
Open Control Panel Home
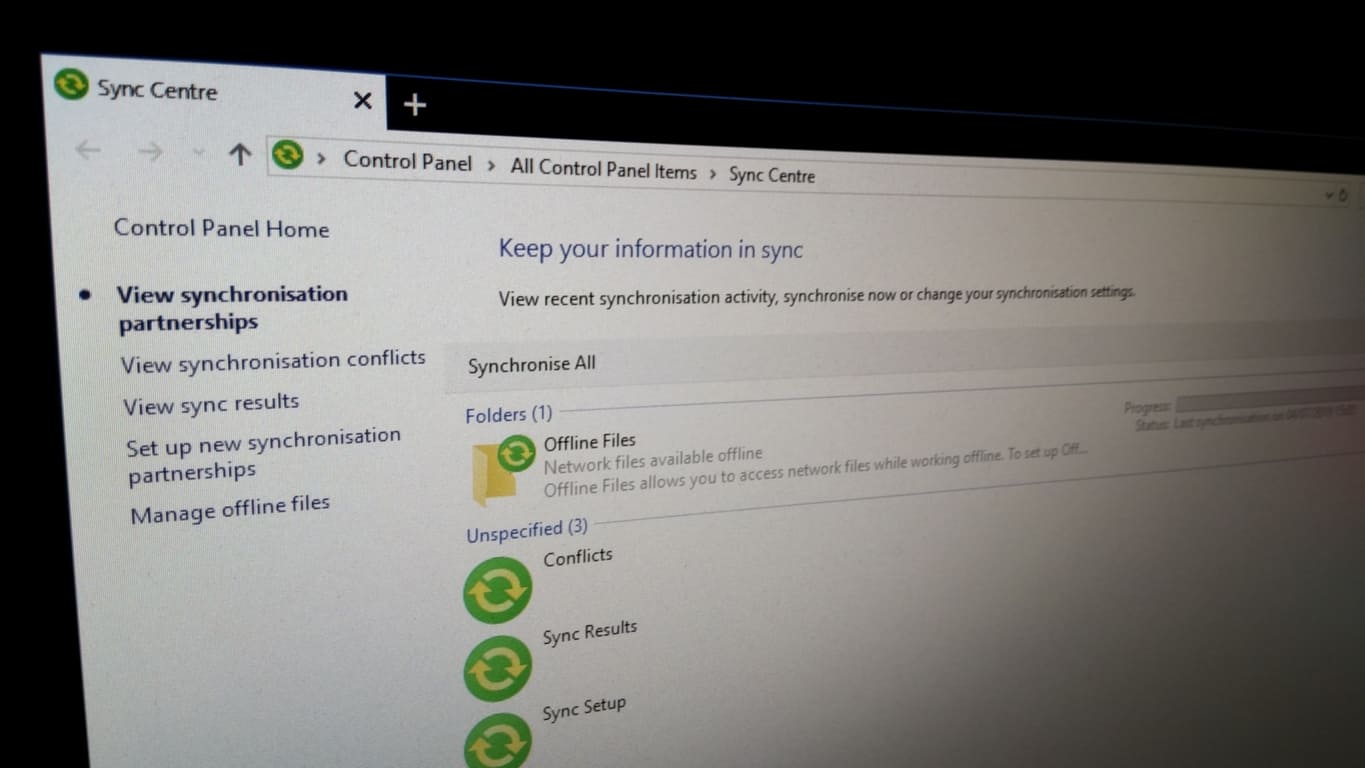(221, 228)
